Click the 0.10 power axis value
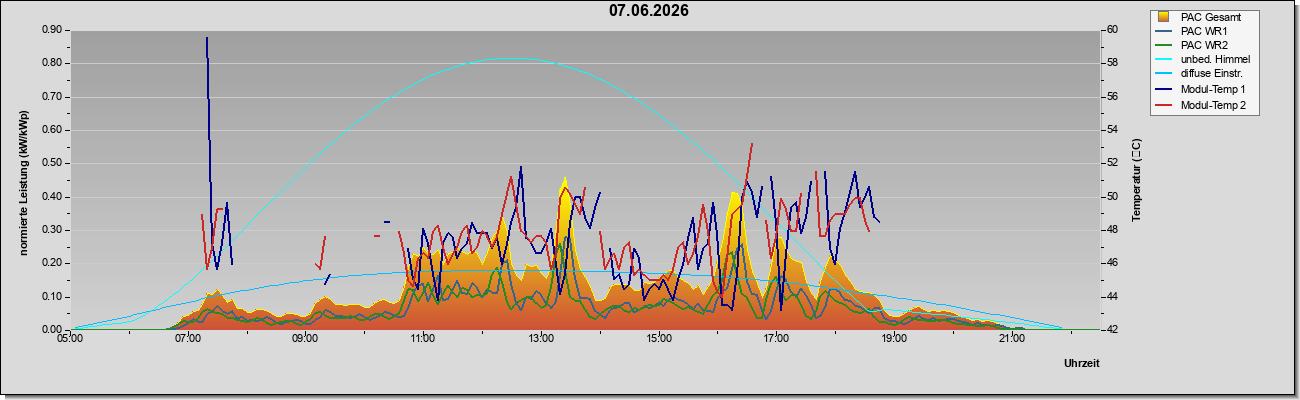 point(52,296)
